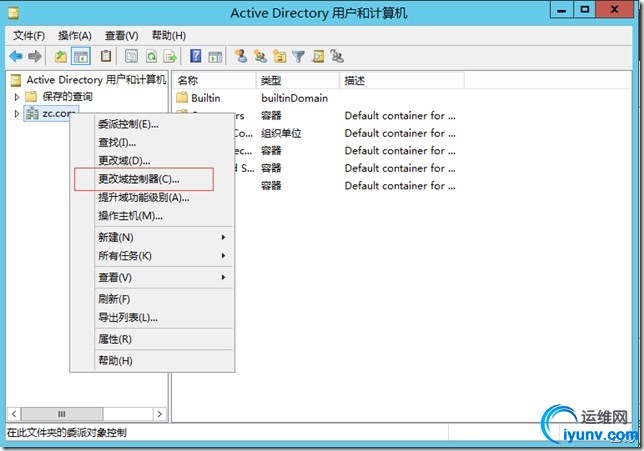Expand the 保存的查询 tree node
Screen dimensions: 644x451
tap(17, 97)
